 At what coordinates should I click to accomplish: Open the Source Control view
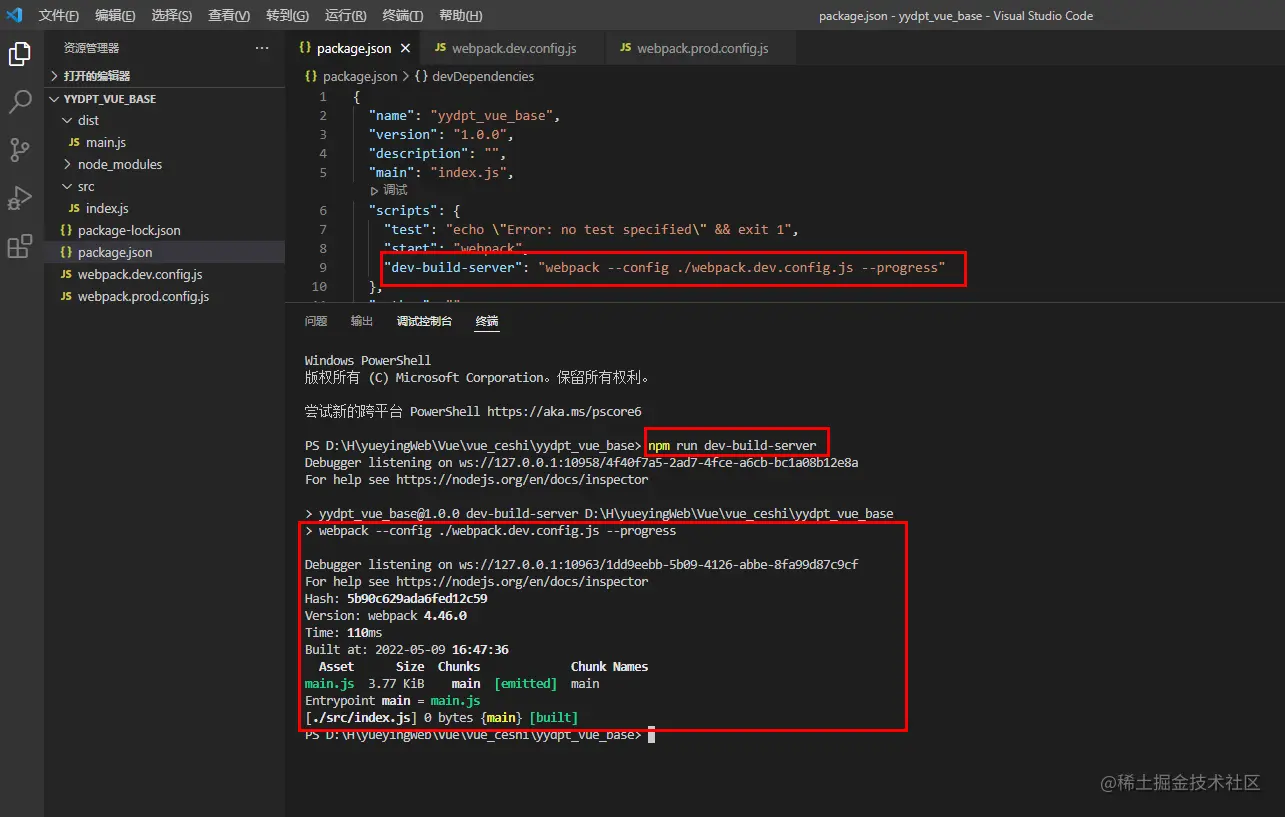click(x=20, y=150)
